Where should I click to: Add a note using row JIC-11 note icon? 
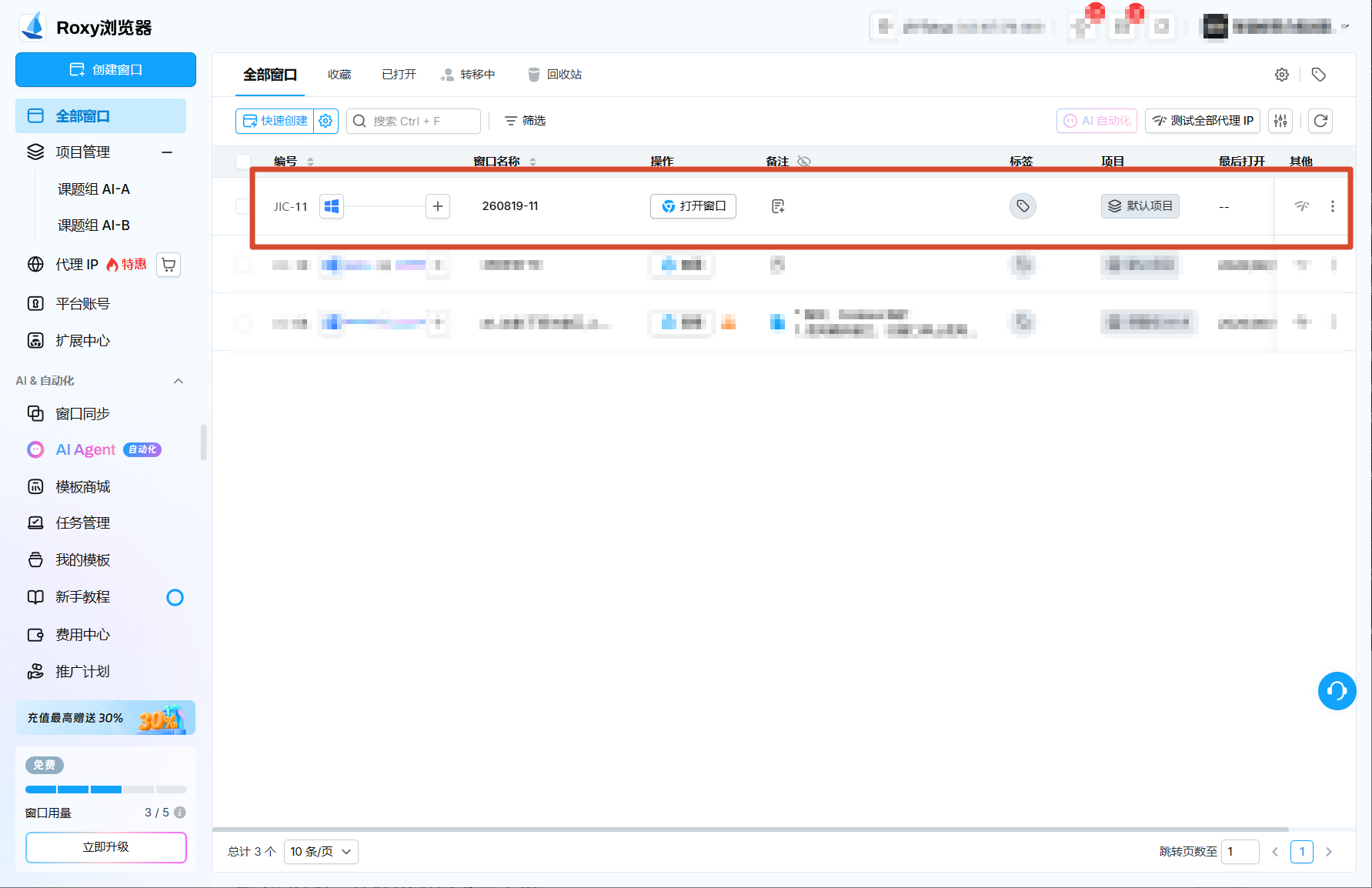click(778, 206)
